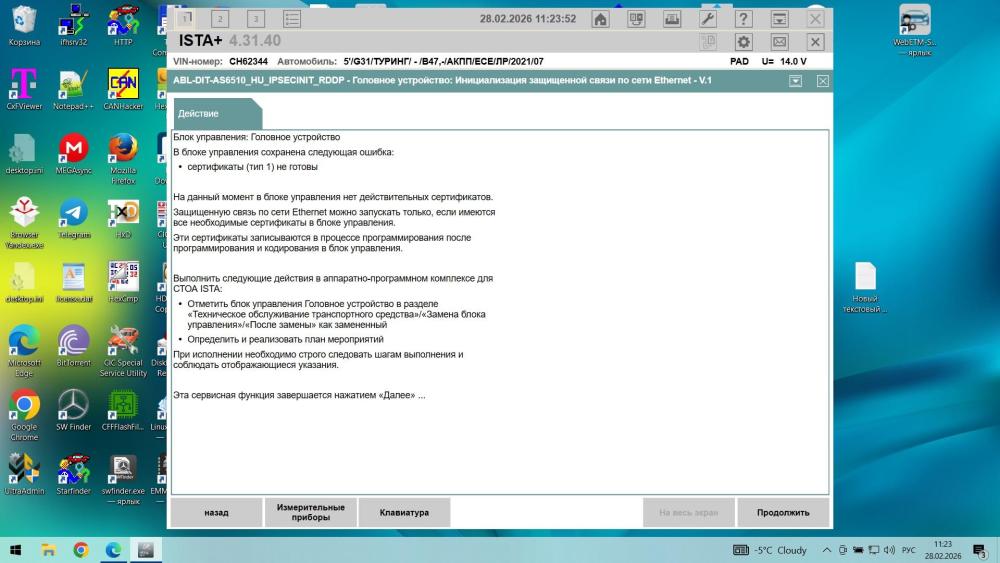Open Starfinder desktop shortcut

click(73, 475)
